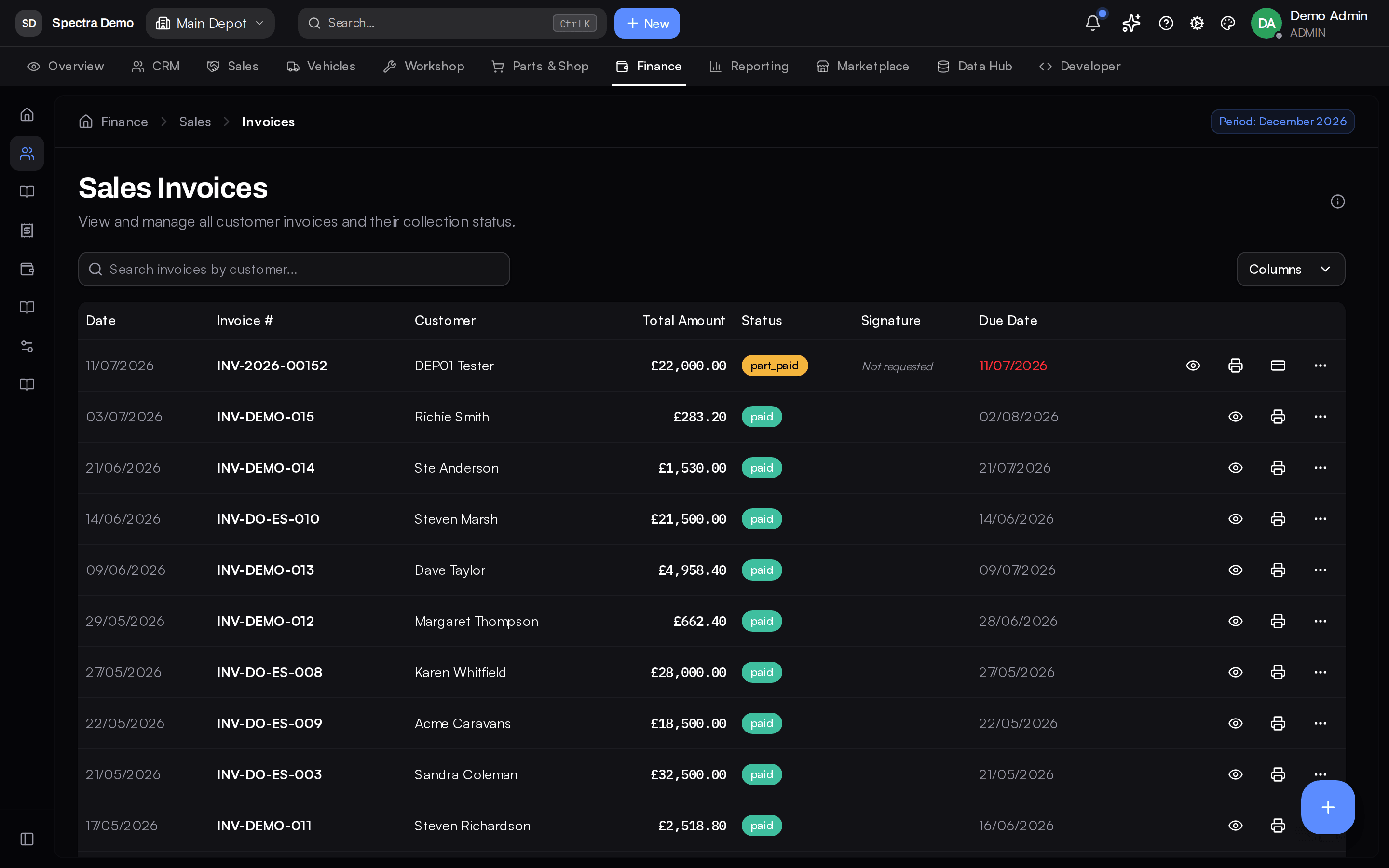This screenshot has width=1389, height=868.
Task: Print invoice INV-DEMO-014
Action: click(1278, 468)
